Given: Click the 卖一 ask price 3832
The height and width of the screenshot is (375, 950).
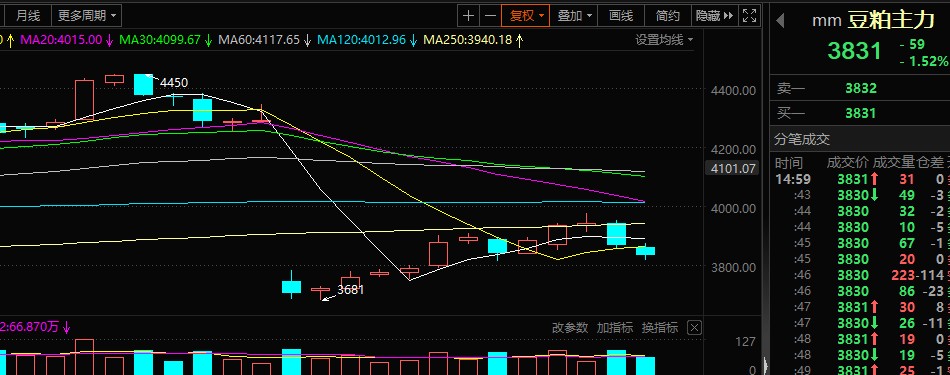Looking at the screenshot, I should point(861,88).
